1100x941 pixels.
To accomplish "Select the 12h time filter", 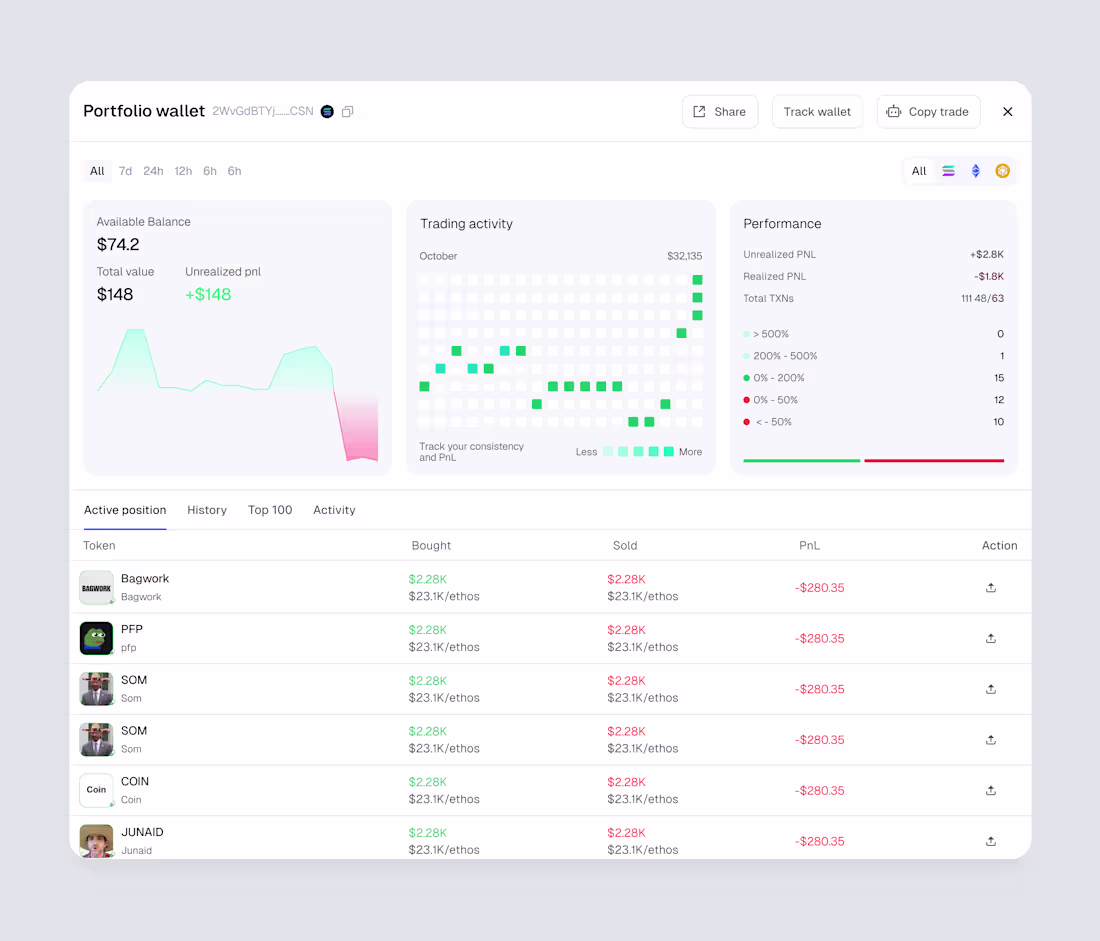I will click(183, 171).
